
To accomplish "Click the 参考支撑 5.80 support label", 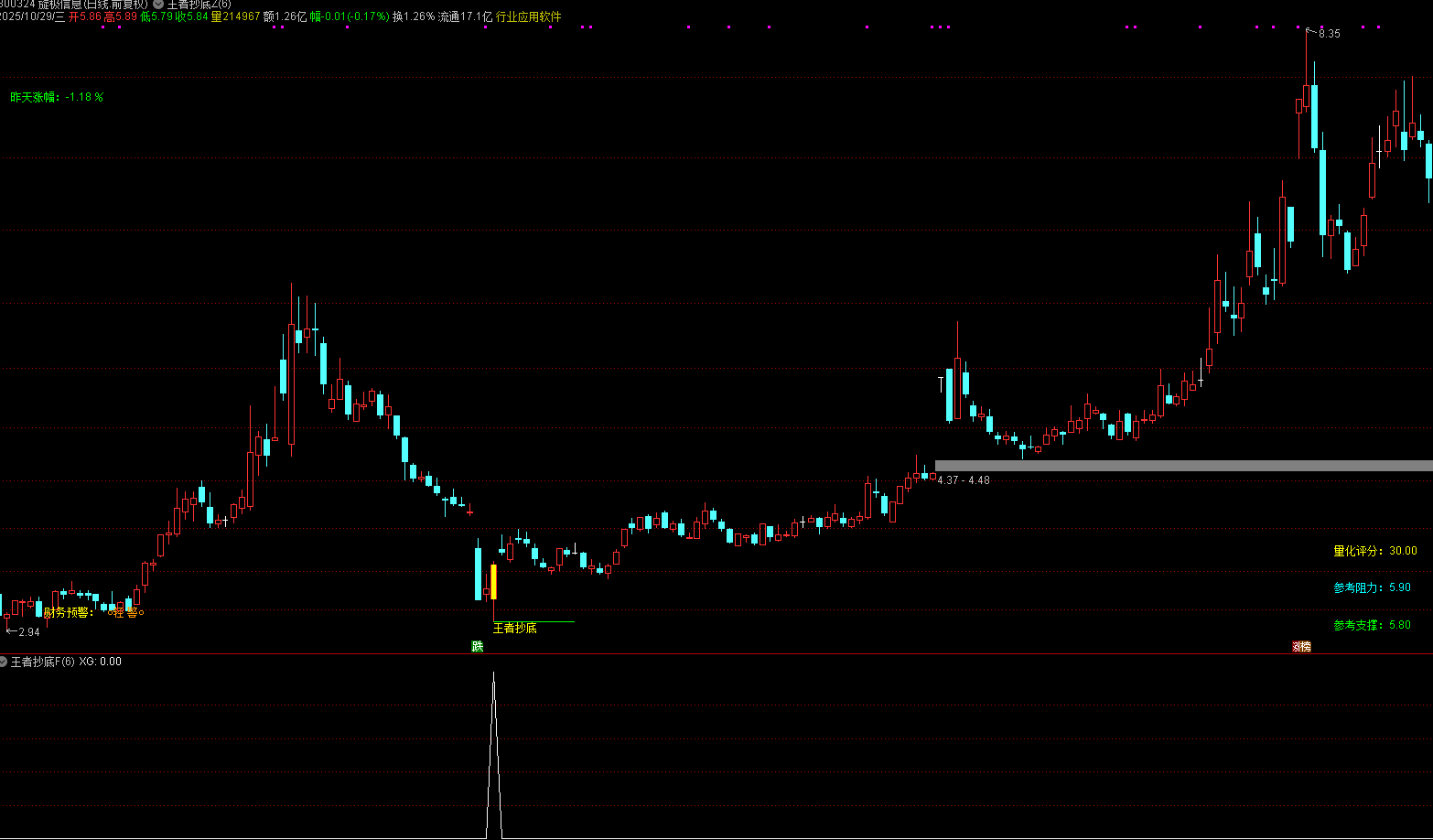I will [x=1372, y=625].
